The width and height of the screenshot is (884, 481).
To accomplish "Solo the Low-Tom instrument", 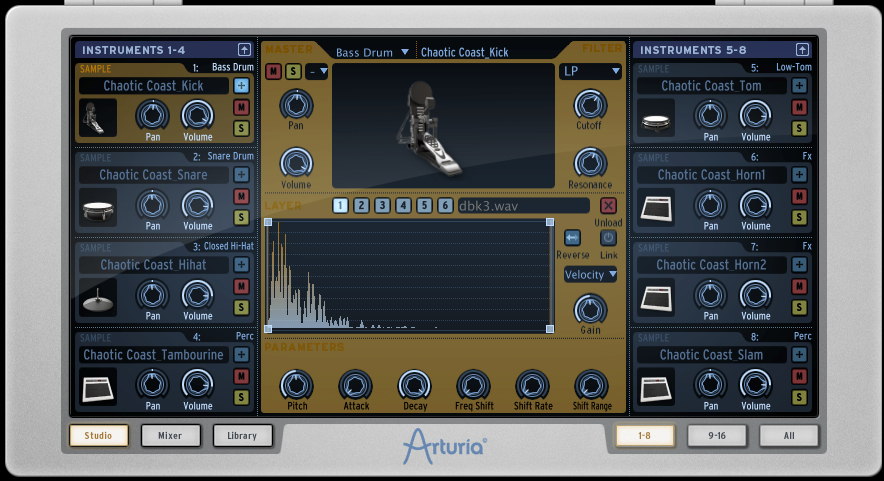I will tap(799, 128).
